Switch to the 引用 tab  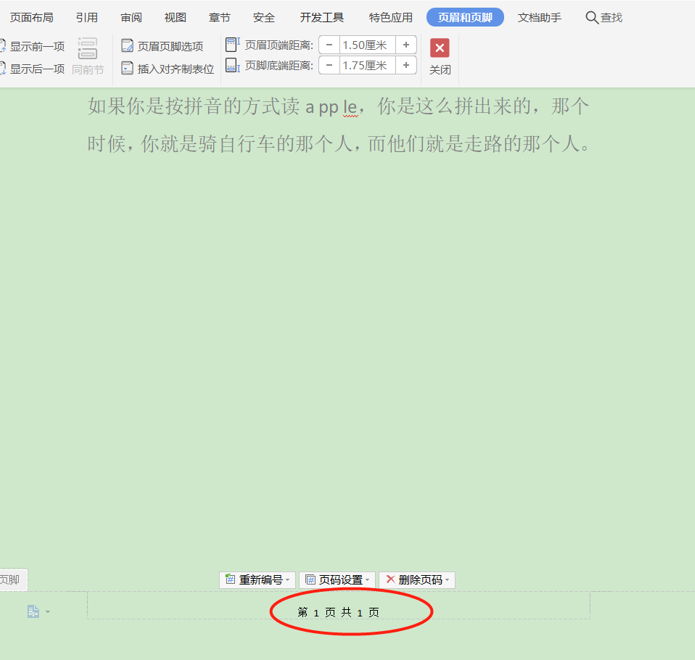pyautogui.click(x=86, y=18)
